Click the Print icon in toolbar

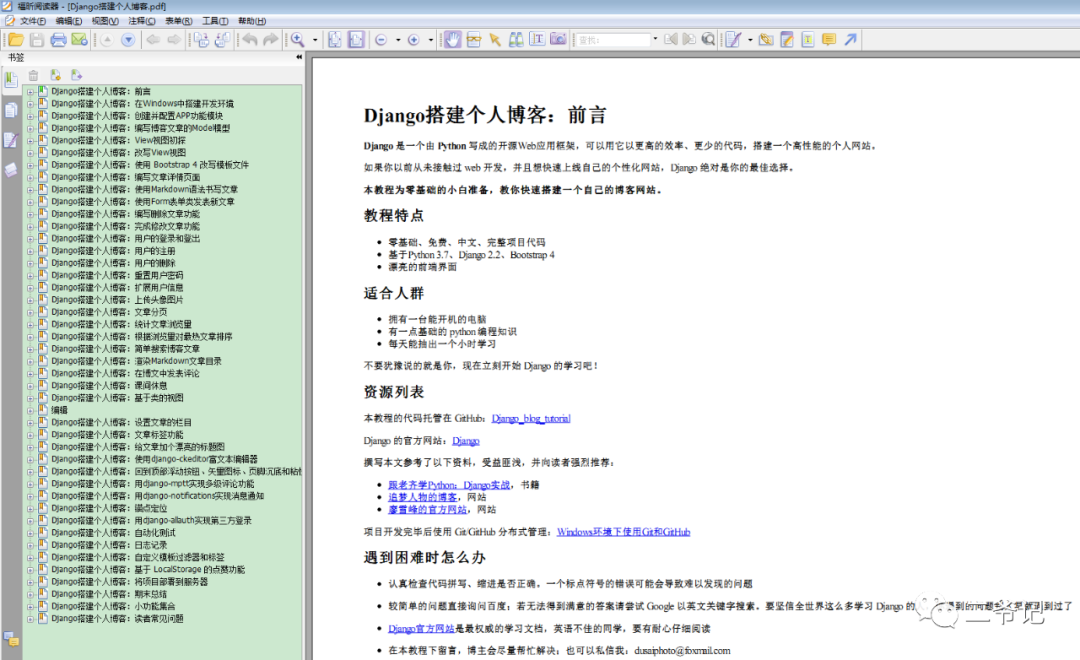(59, 40)
